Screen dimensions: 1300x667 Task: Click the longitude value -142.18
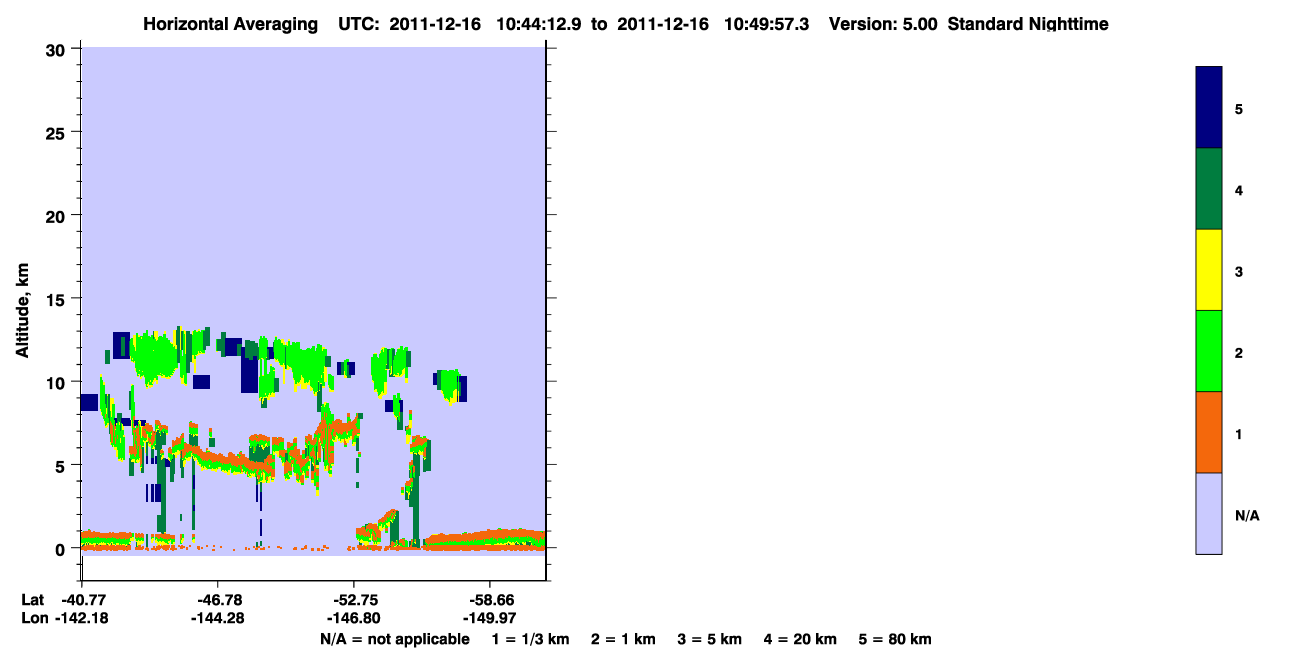(82, 618)
